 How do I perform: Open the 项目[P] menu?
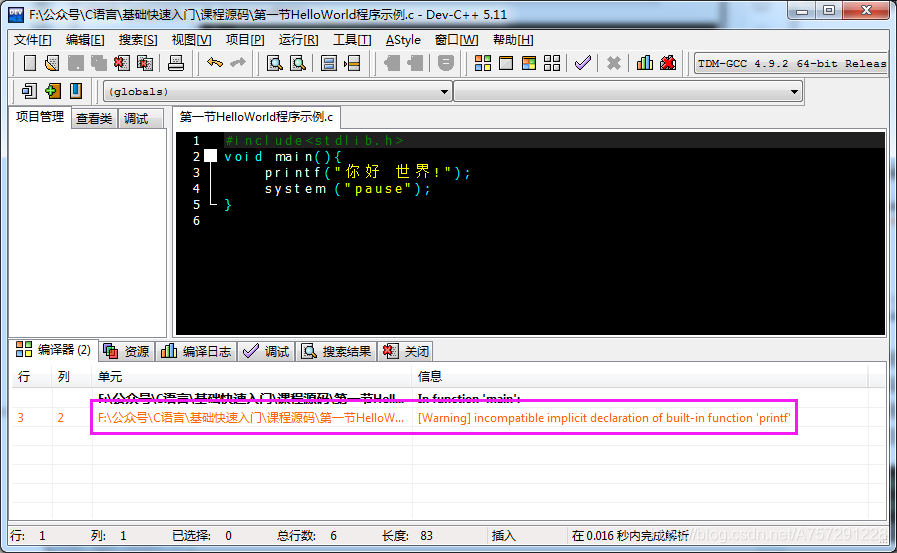(245, 40)
